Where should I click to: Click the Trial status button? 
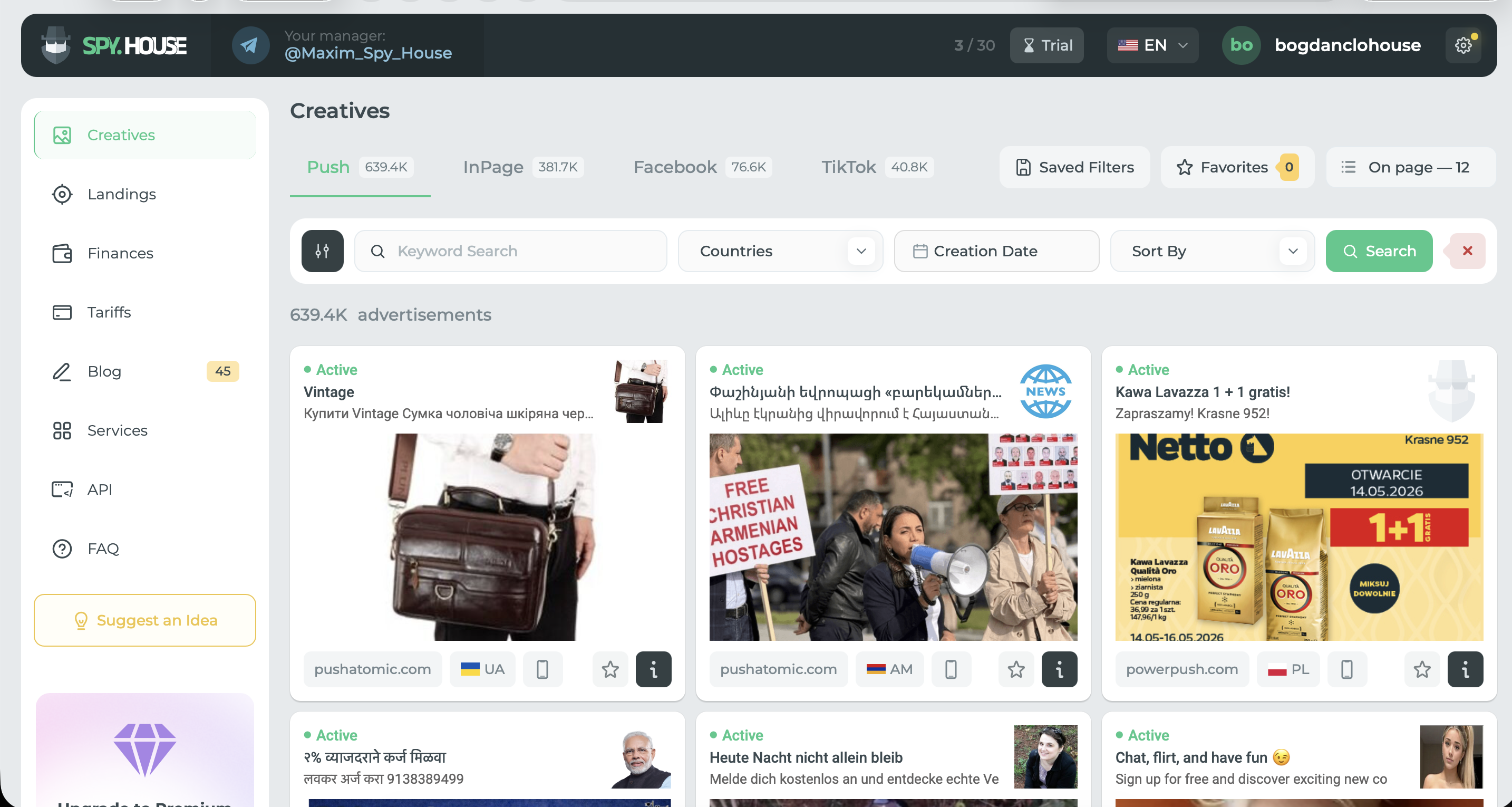click(x=1046, y=45)
